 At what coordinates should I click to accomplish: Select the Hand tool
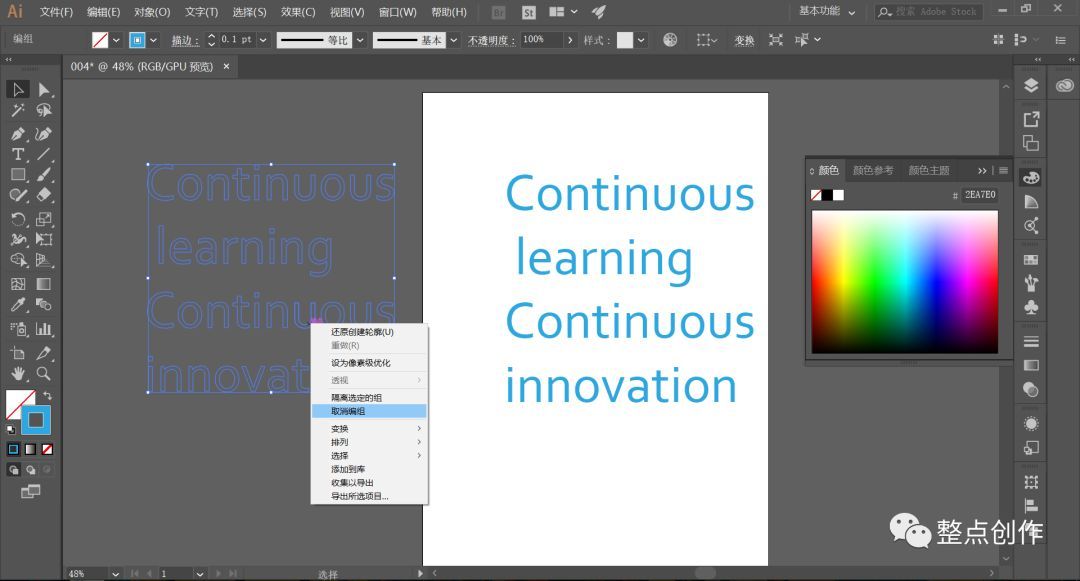18,374
